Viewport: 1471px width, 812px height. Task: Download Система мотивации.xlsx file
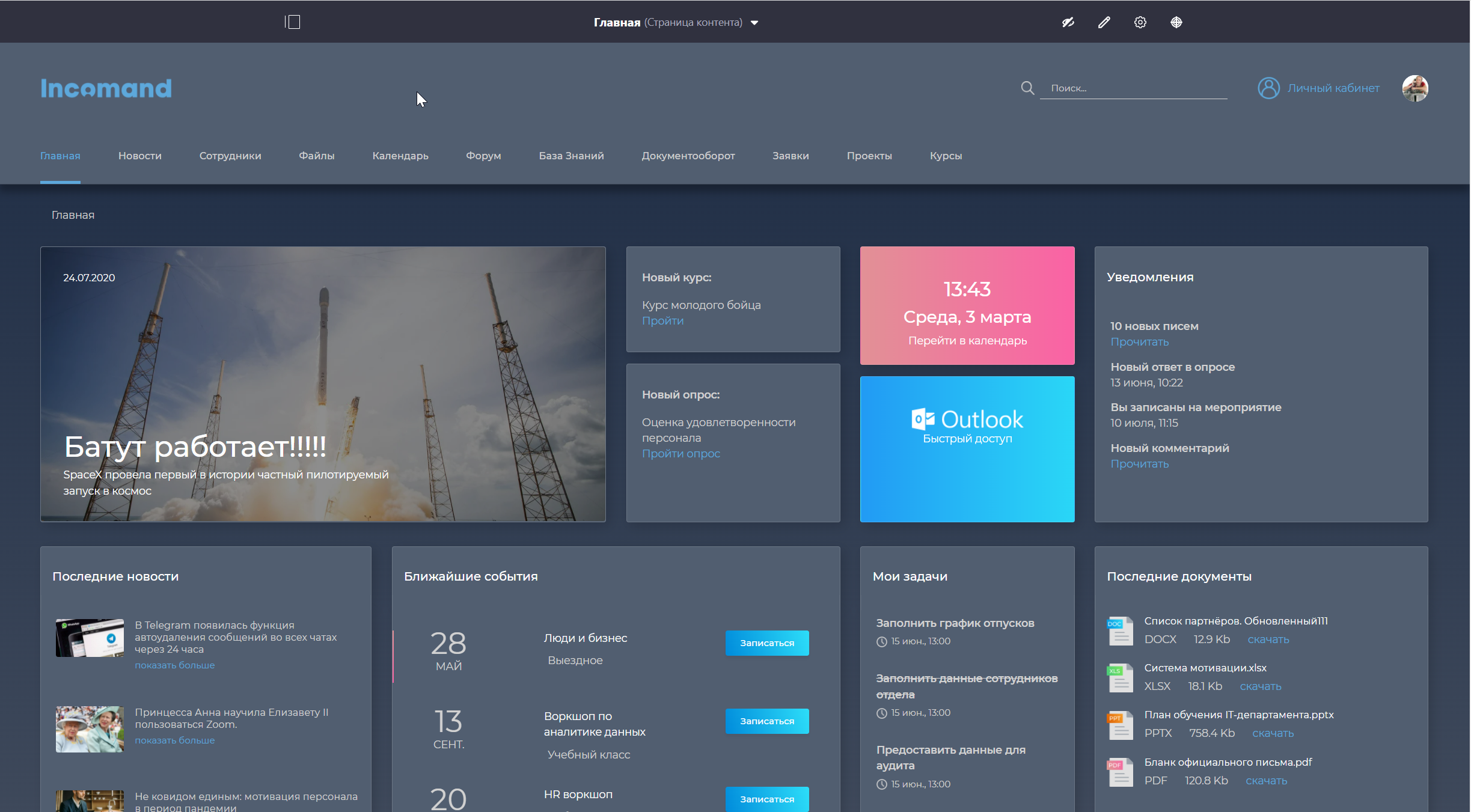pos(1260,686)
